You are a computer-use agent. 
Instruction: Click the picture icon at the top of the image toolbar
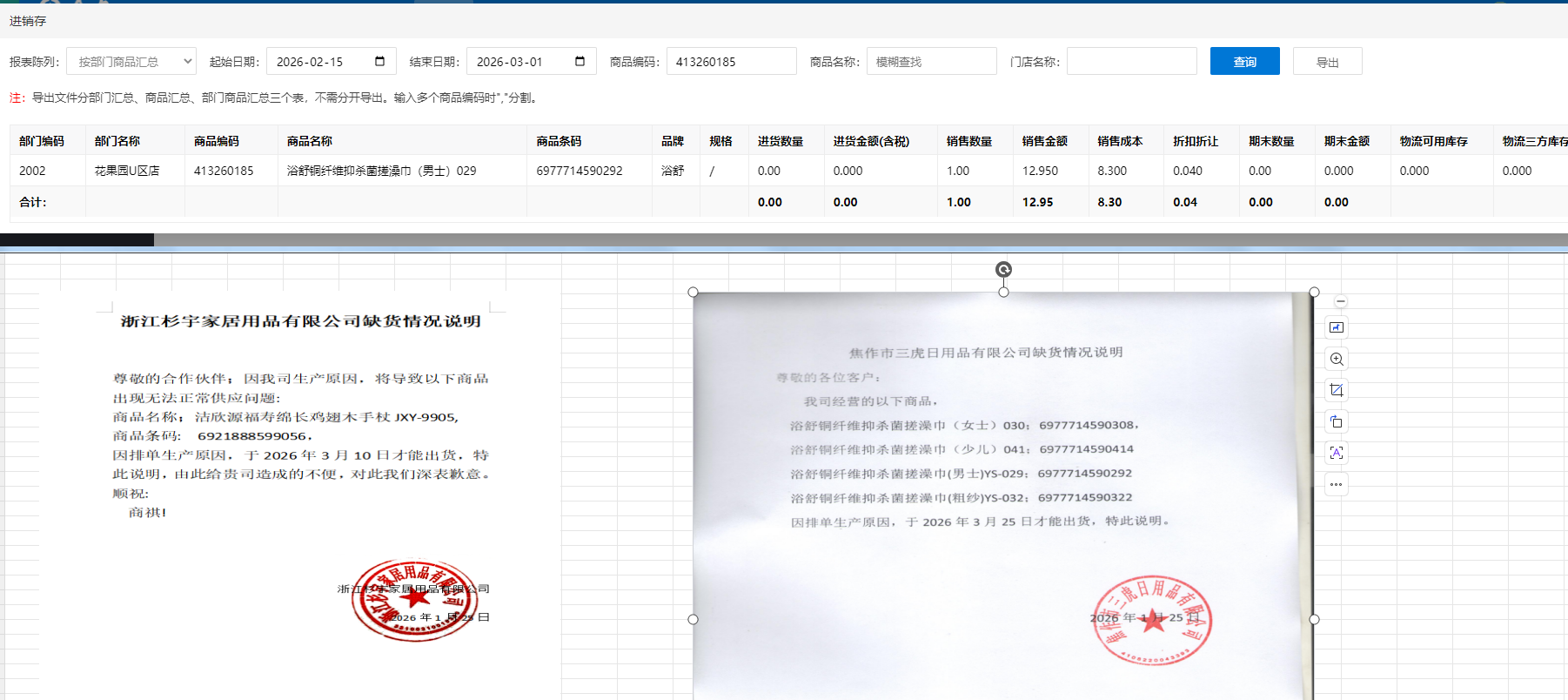(1337, 328)
